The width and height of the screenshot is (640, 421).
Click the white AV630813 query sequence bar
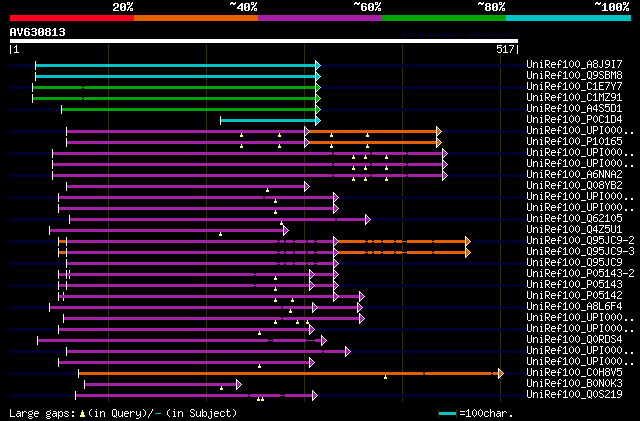tap(264, 41)
